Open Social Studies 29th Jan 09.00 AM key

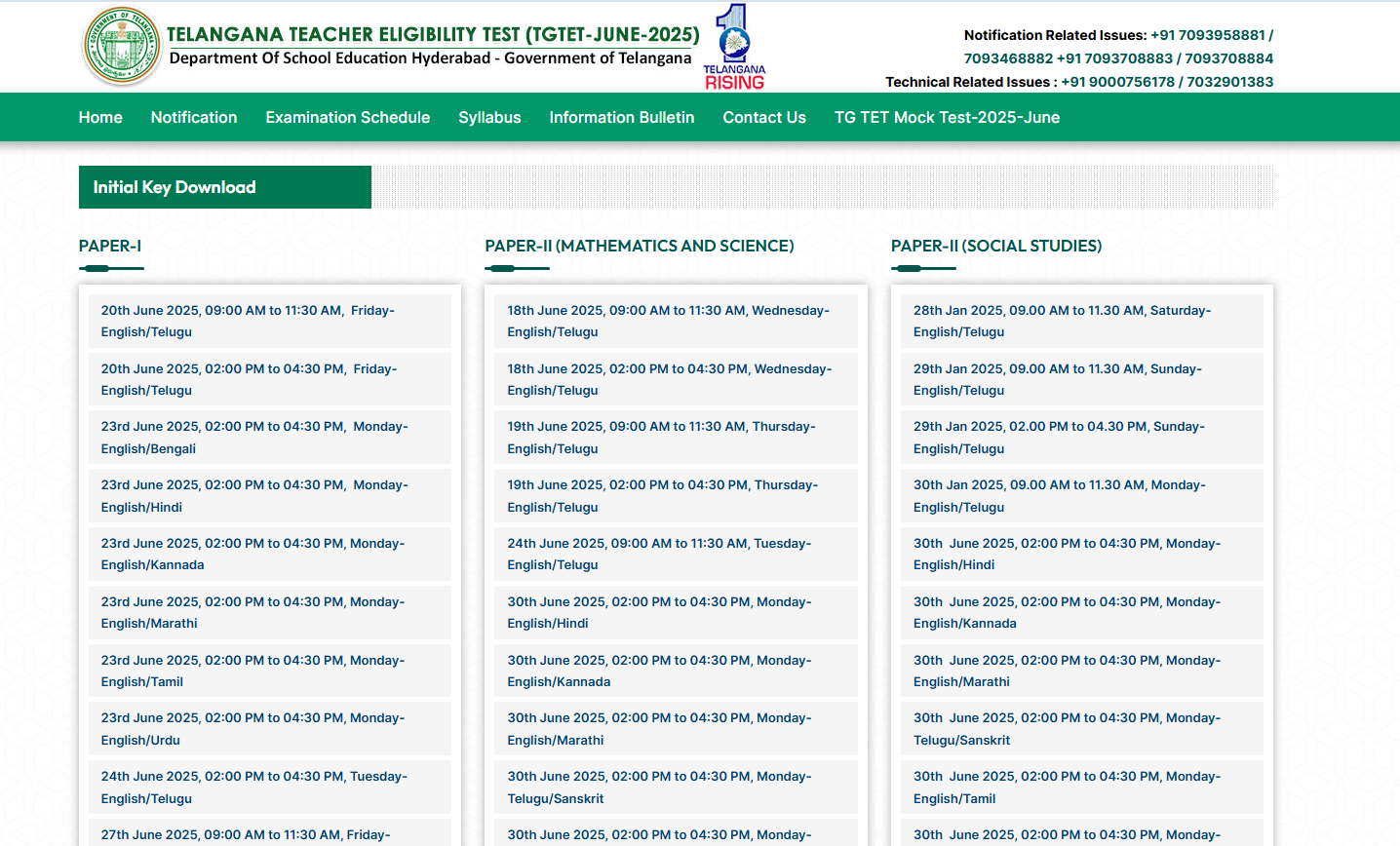[1082, 379]
